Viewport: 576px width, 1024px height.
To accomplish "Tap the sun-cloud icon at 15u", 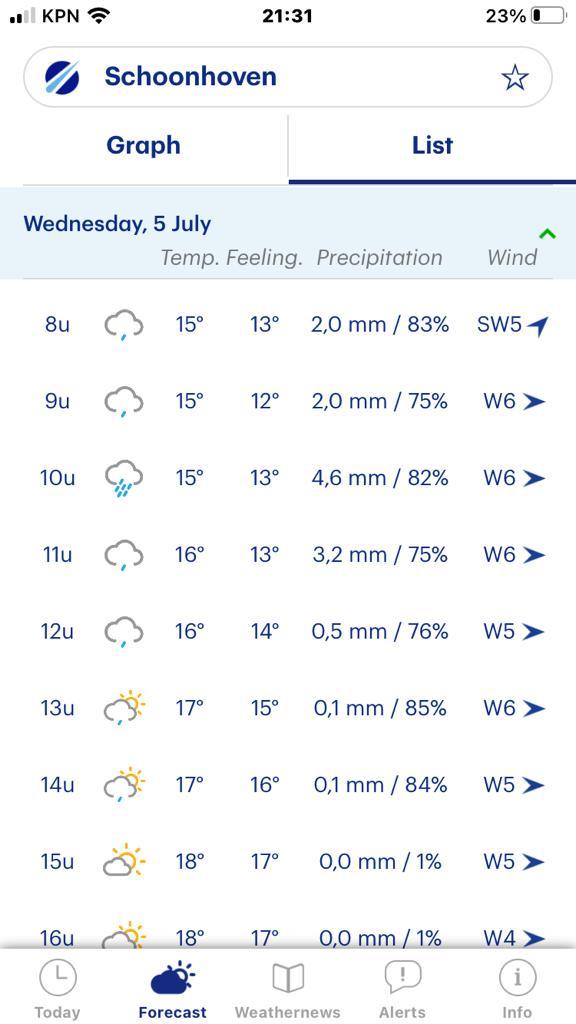I will pos(124,862).
